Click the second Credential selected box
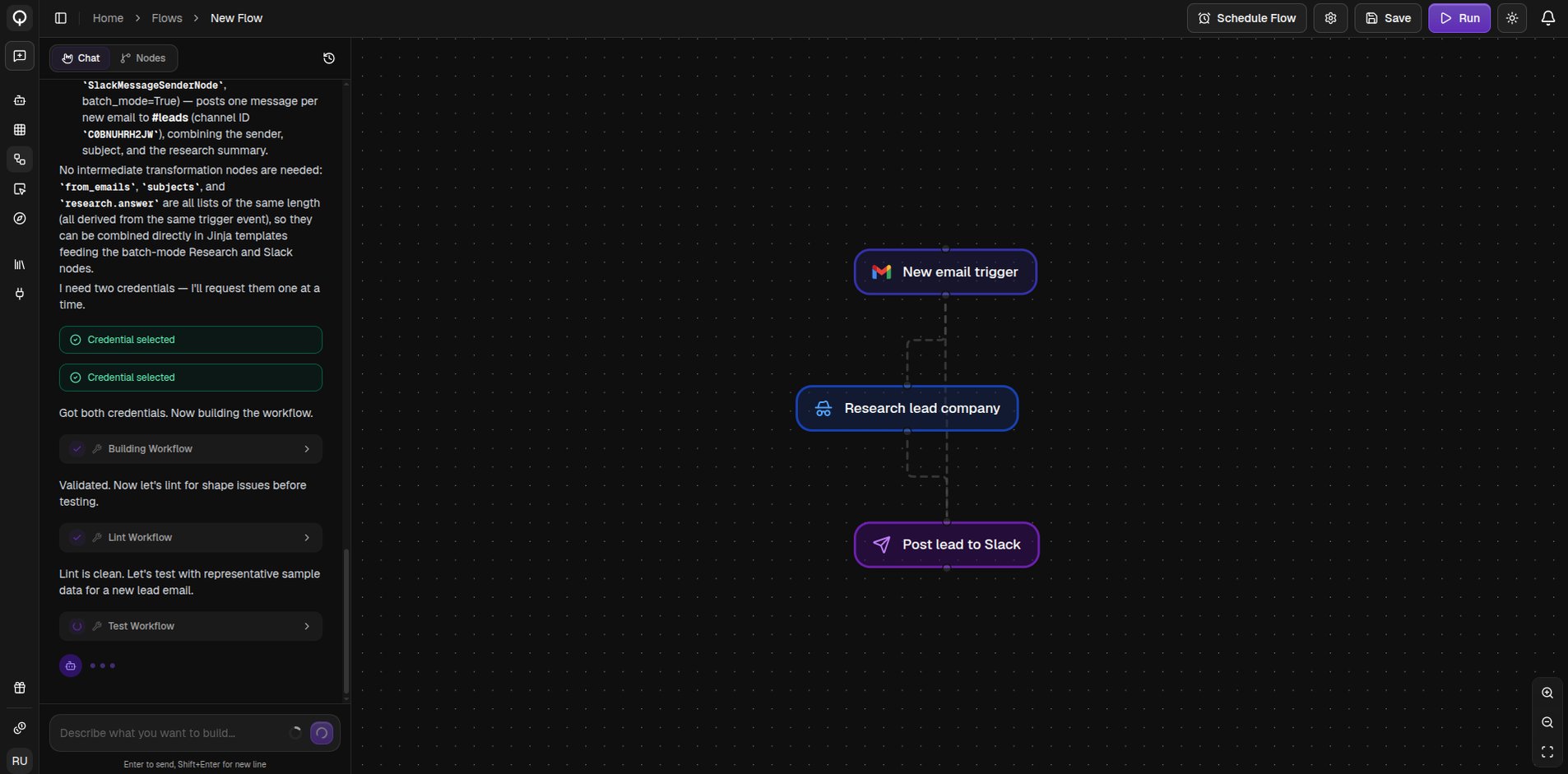 (x=191, y=378)
